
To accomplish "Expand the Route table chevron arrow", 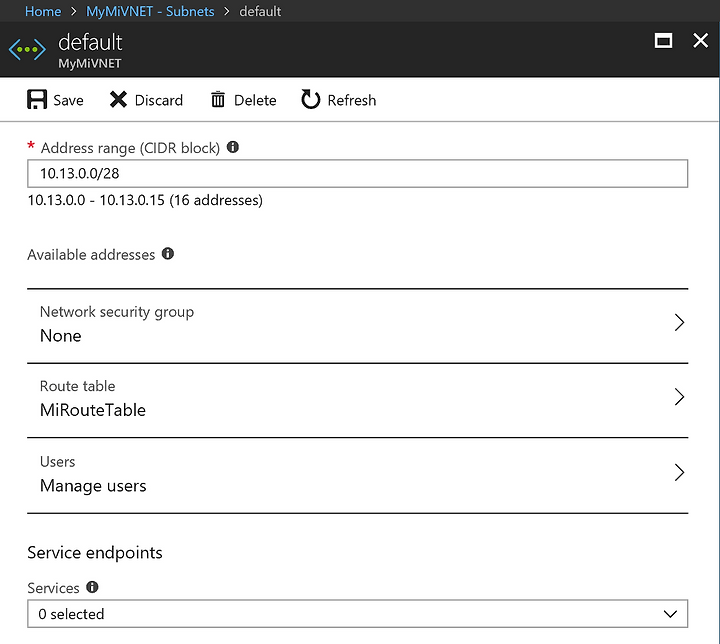I will [x=679, y=397].
